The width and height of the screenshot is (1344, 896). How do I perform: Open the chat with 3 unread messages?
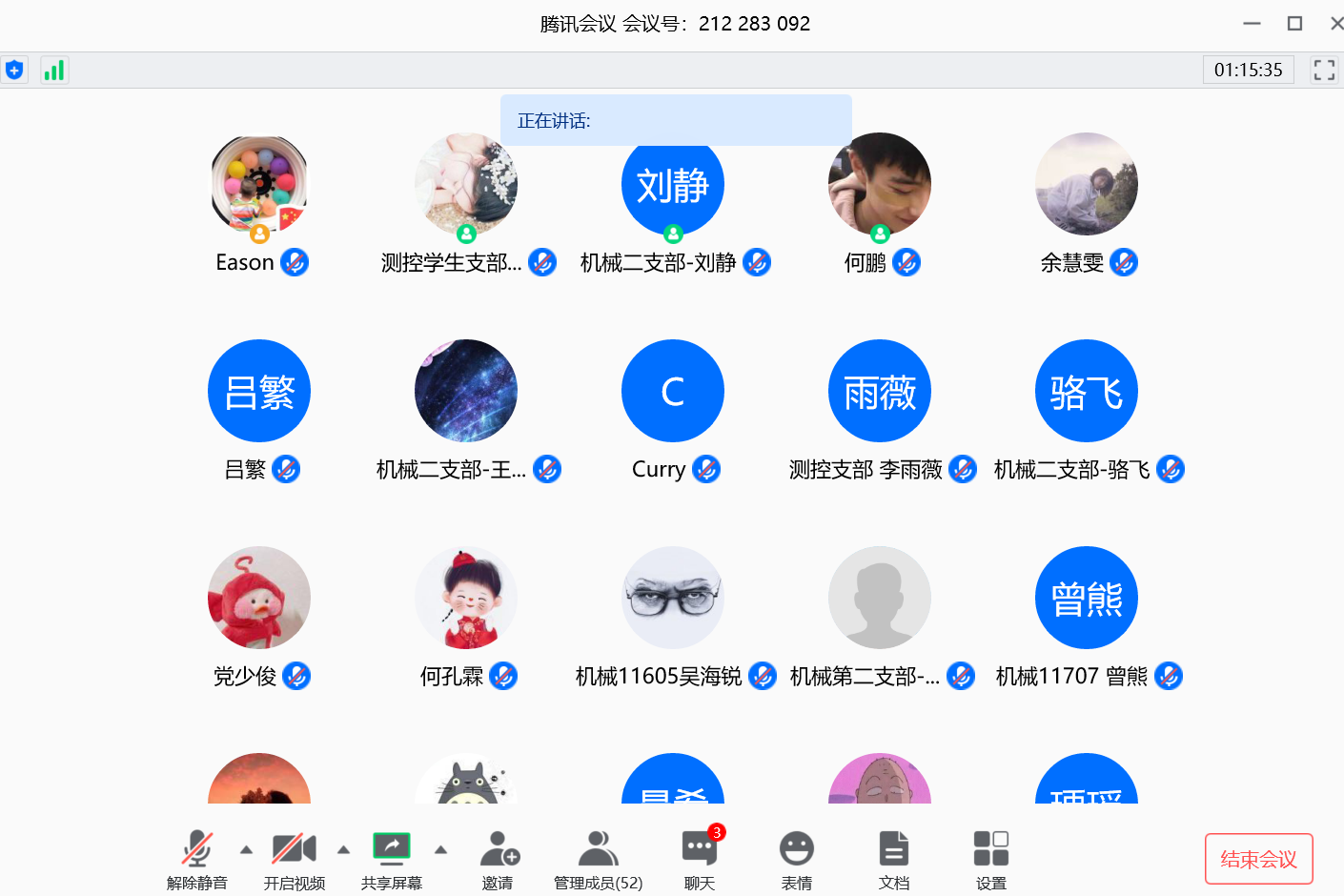click(x=700, y=858)
